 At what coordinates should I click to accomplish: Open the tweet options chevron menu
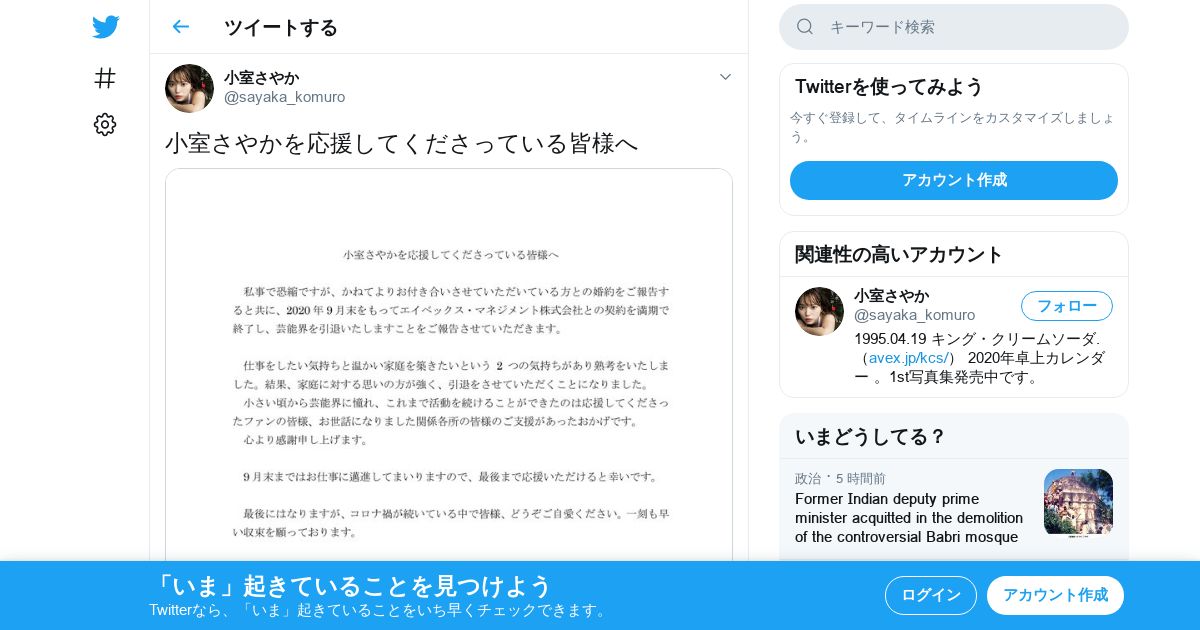(725, 77)
